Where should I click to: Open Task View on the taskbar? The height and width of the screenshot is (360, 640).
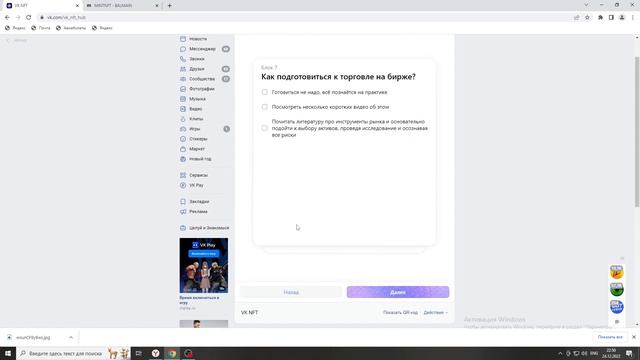[139, 353]
